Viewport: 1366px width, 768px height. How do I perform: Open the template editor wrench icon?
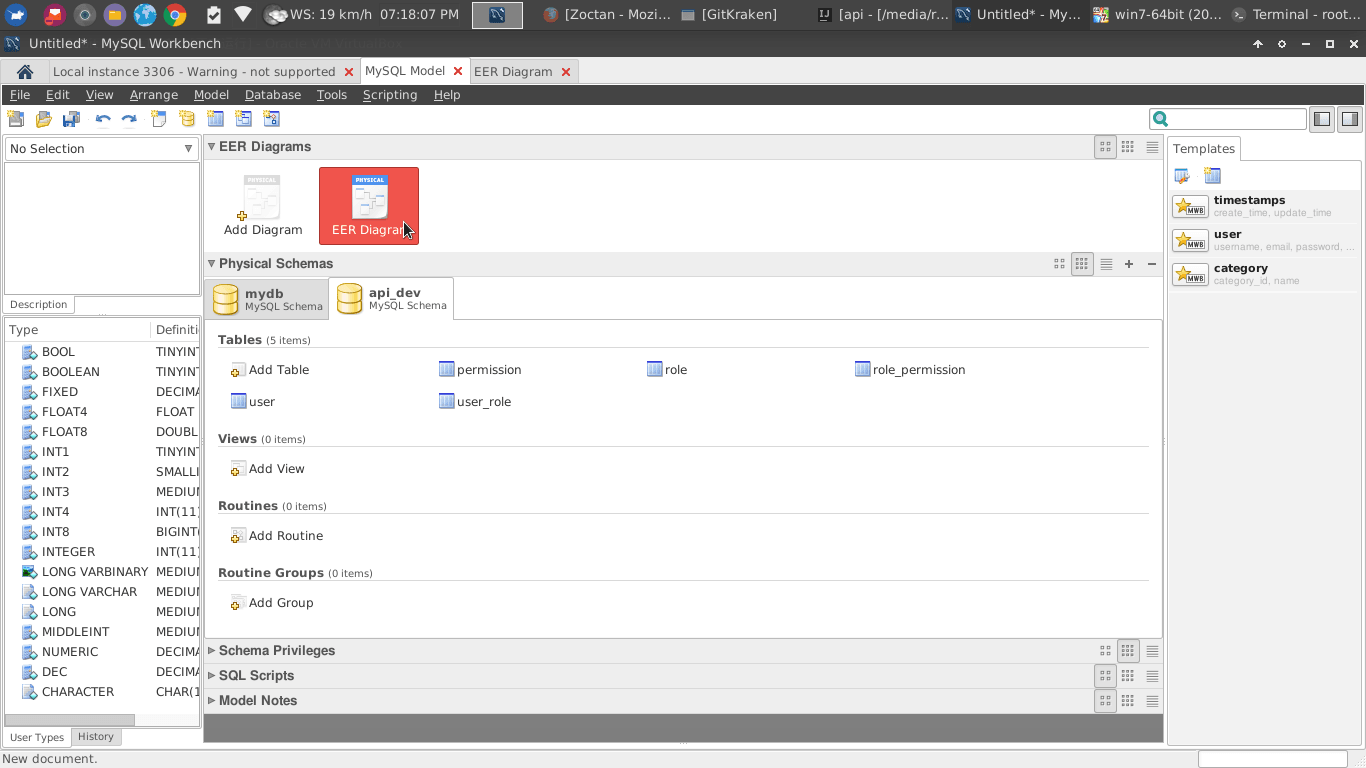(1182, 176)
